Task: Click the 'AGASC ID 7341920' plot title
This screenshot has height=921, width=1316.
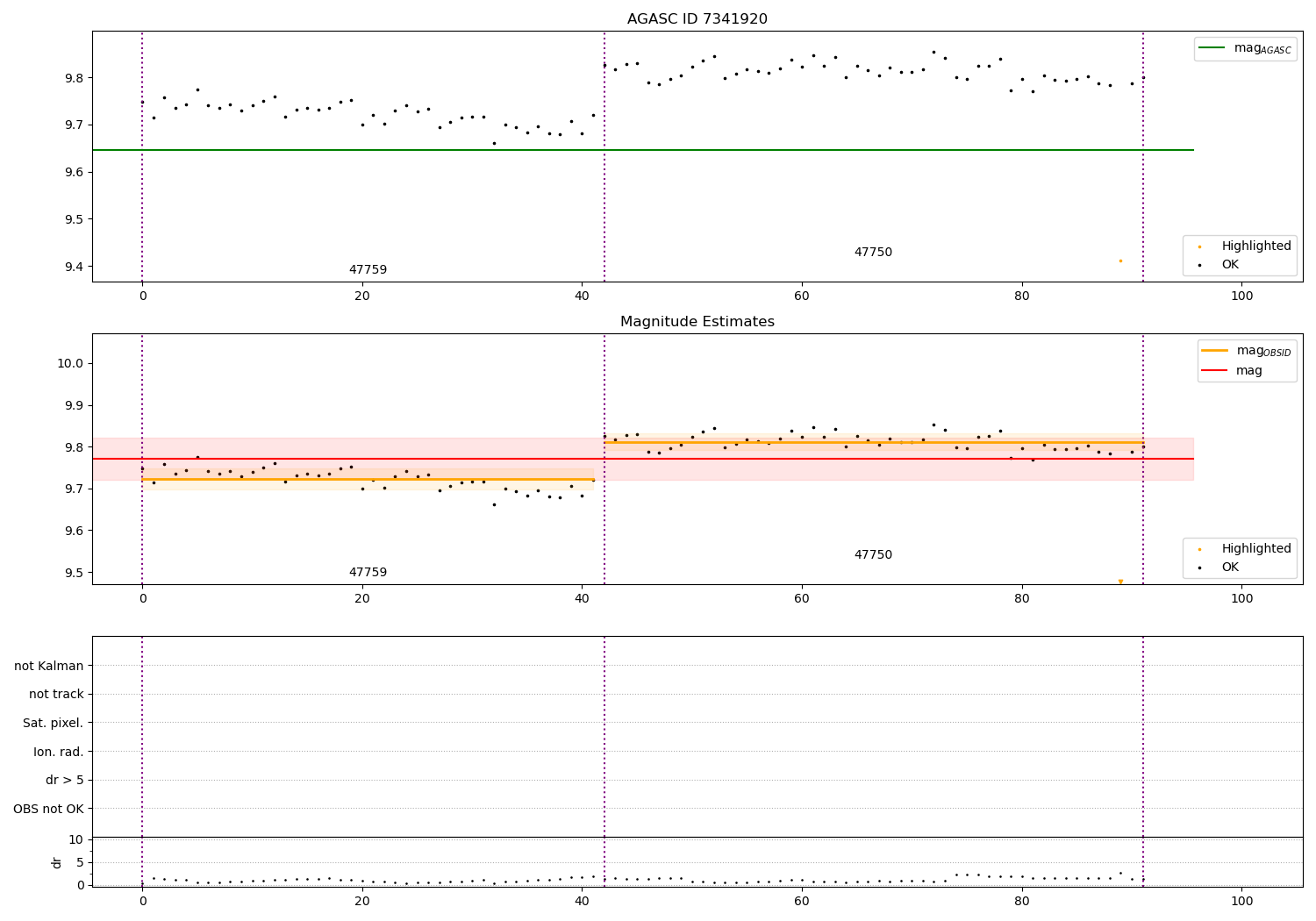Action: tap(697, 19)
